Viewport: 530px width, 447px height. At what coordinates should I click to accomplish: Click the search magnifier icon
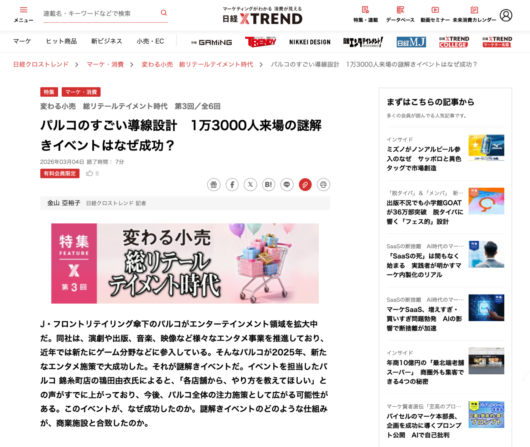point(164,13)
